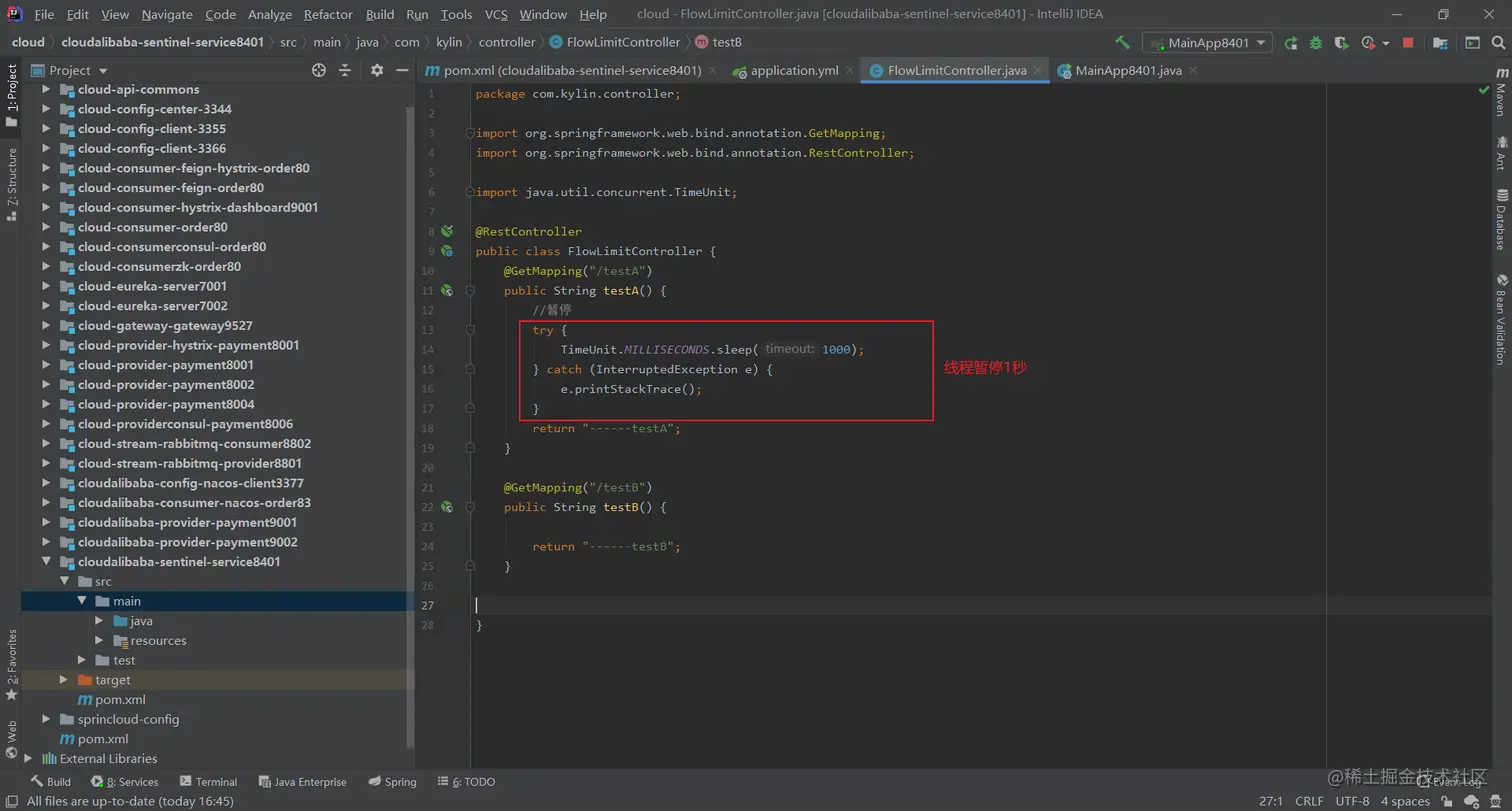Fold the testA method using the gutter fold marker

pyautogui.click(x=469, y=291)
